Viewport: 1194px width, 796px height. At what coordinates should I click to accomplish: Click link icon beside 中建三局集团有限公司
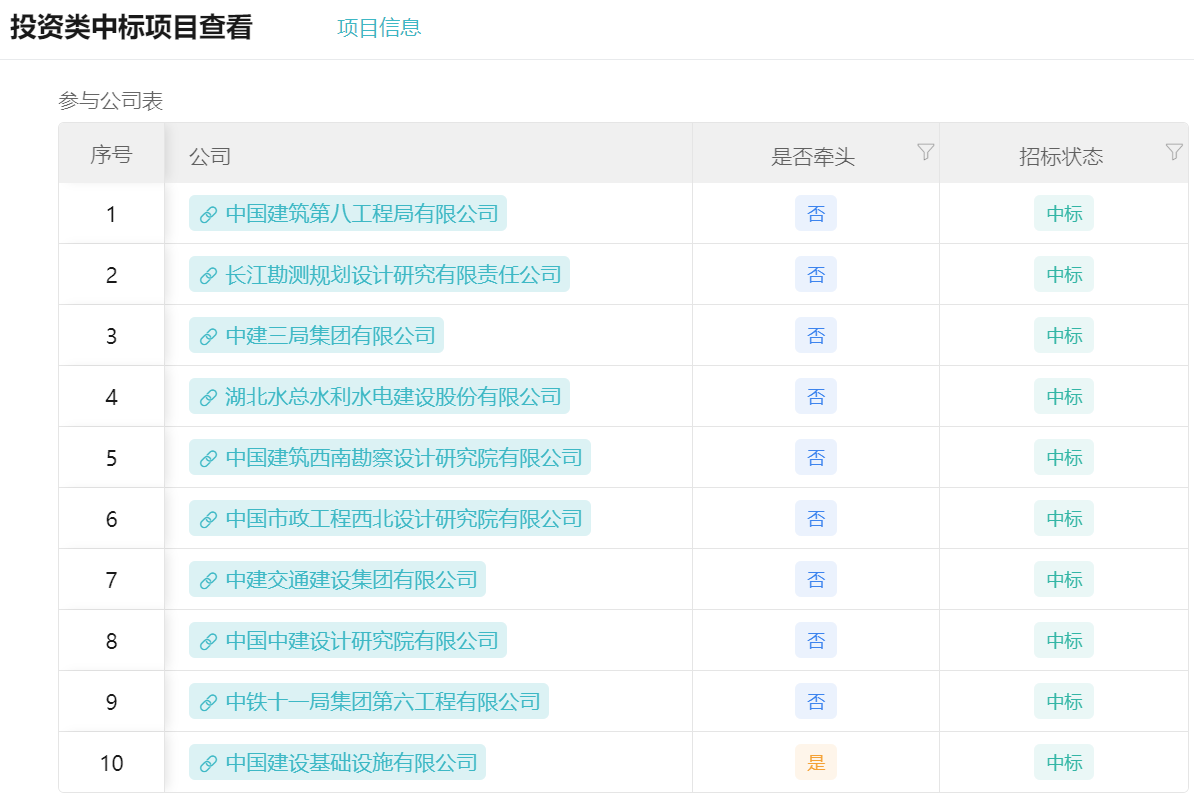point(208,337)
